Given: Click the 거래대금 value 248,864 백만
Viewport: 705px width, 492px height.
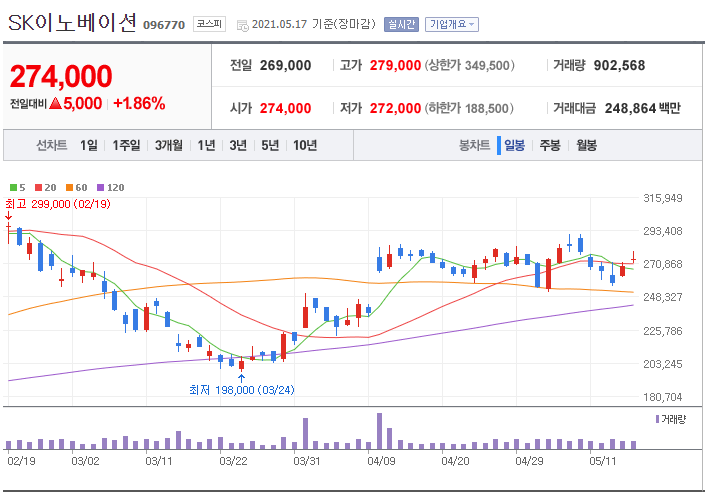Looking at the screenshot, I should point(643,108).
